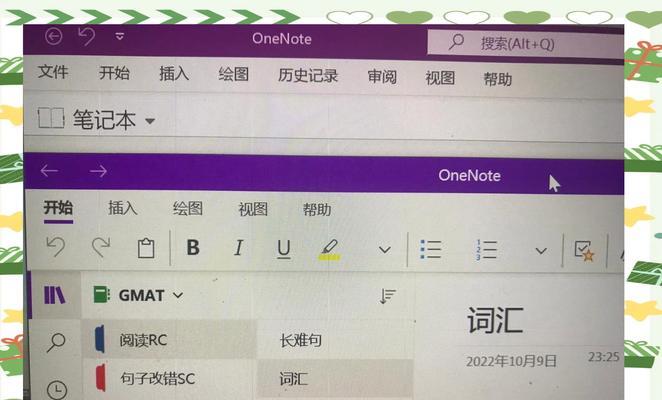Open the 开始 tab in upper OneNote ribbon
The width and height of the screenshot is (662, 400).
point(114,73)
